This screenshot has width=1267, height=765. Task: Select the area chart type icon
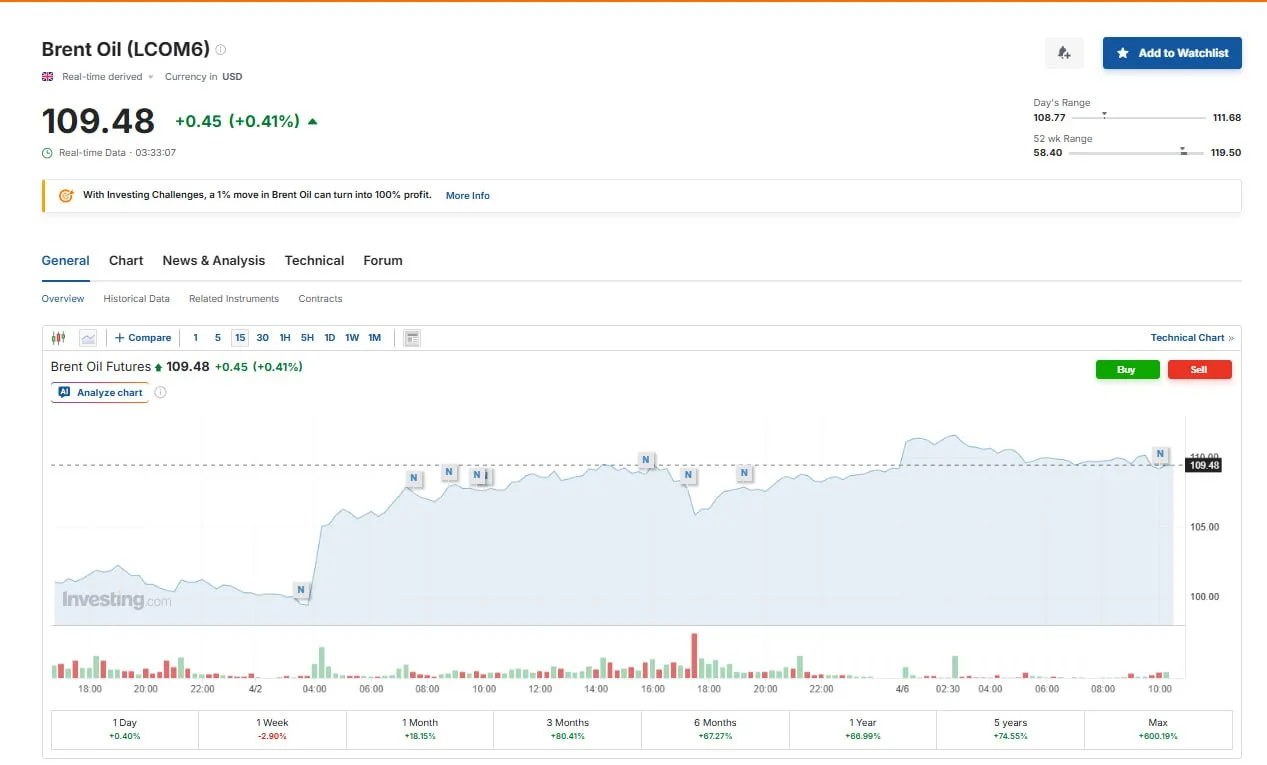(88, 338)
